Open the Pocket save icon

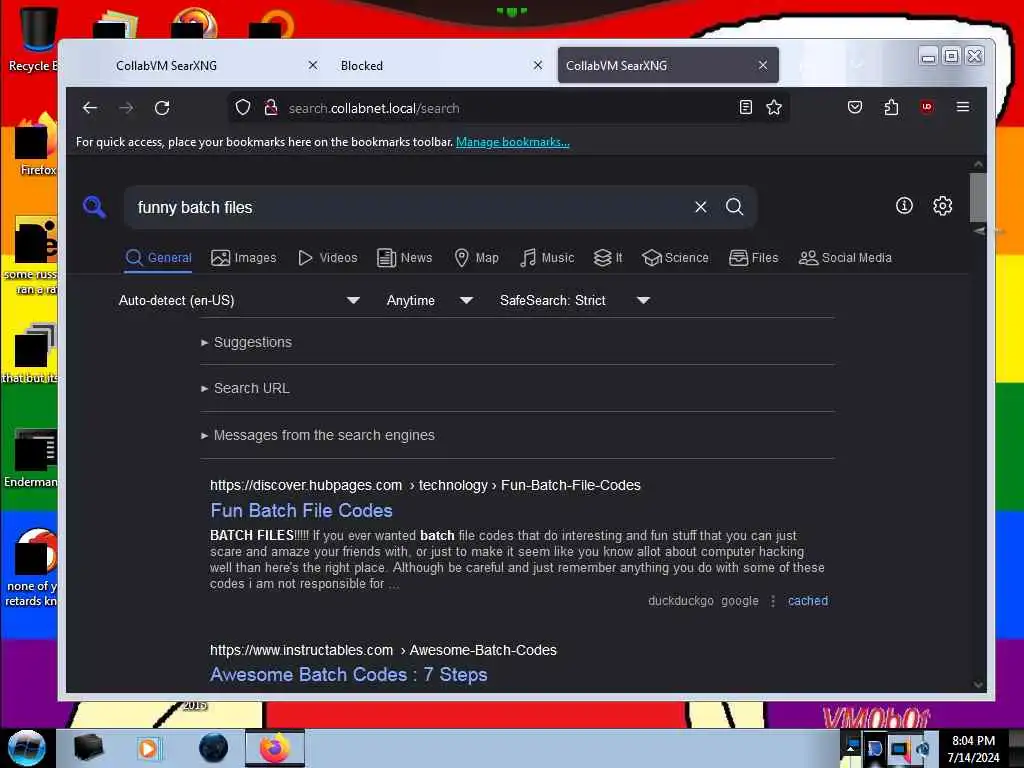pos(855,108)
